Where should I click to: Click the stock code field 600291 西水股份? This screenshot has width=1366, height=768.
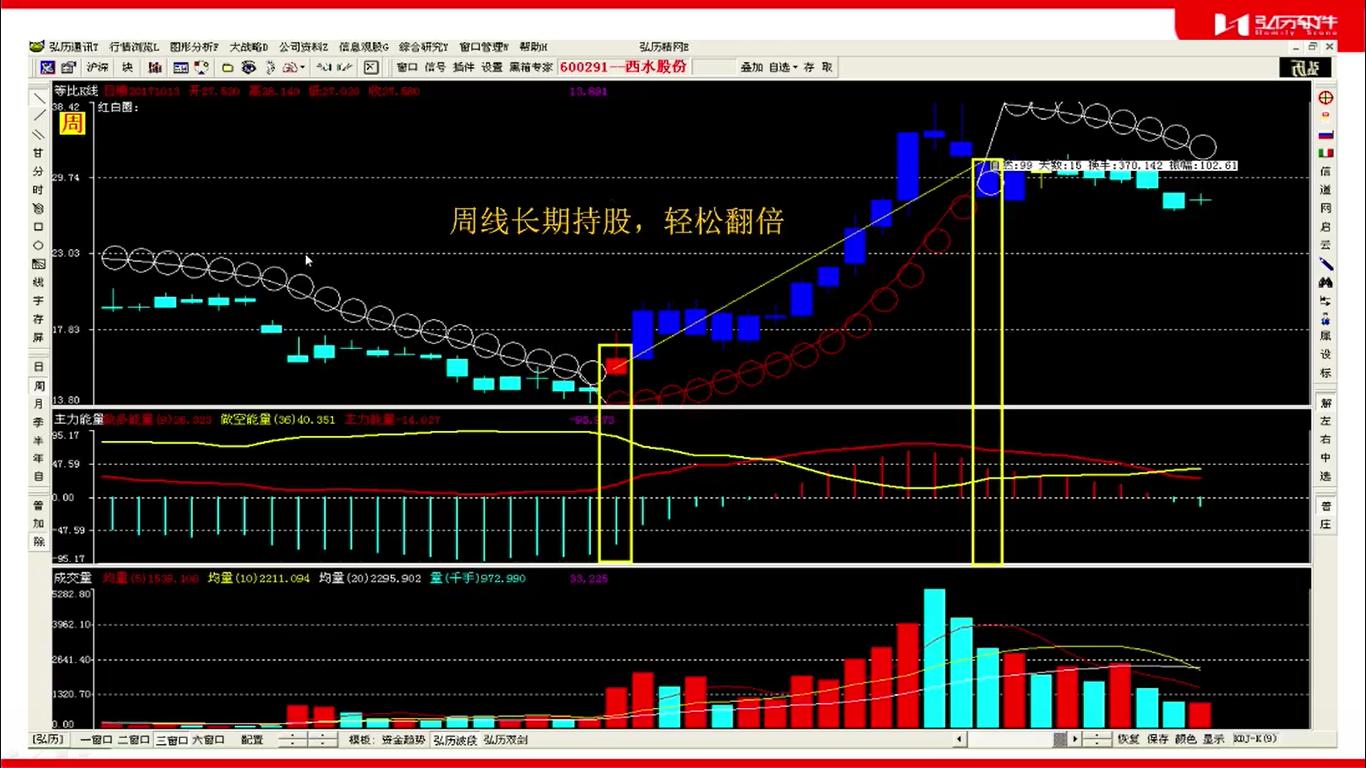point(624,68)
